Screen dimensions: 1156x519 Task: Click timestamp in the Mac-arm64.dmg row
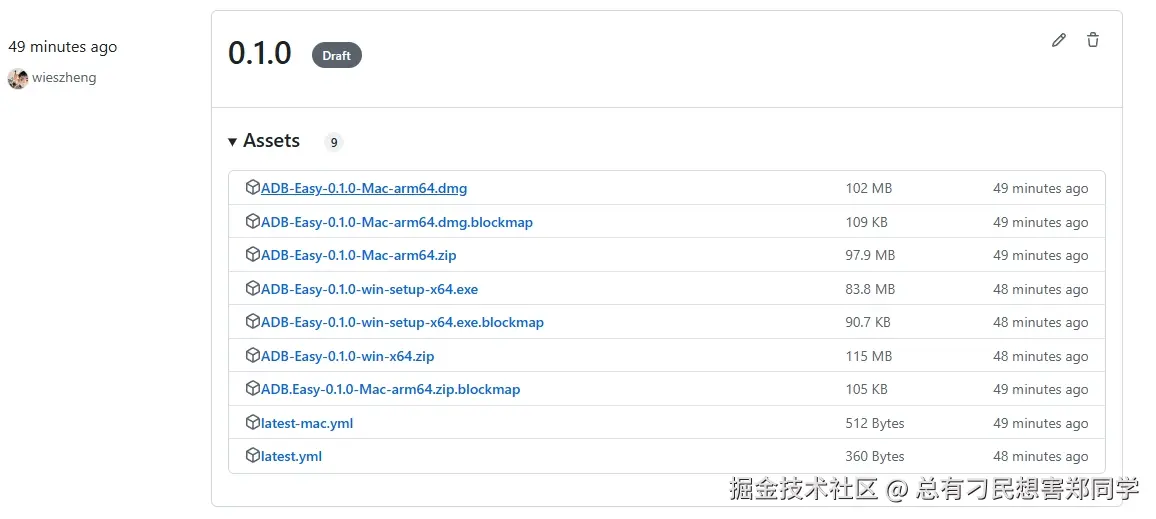(x=1040, y=188)
